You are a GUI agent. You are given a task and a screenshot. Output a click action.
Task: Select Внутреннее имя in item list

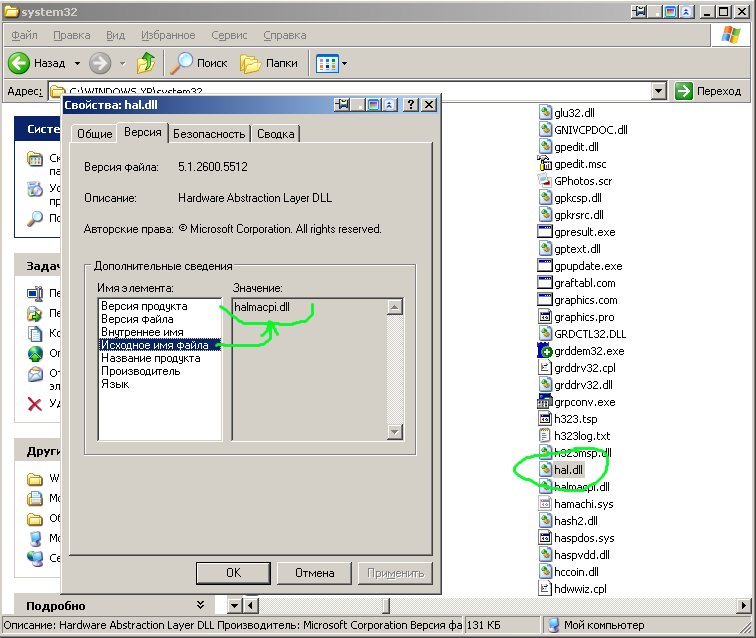pos(142,332)
